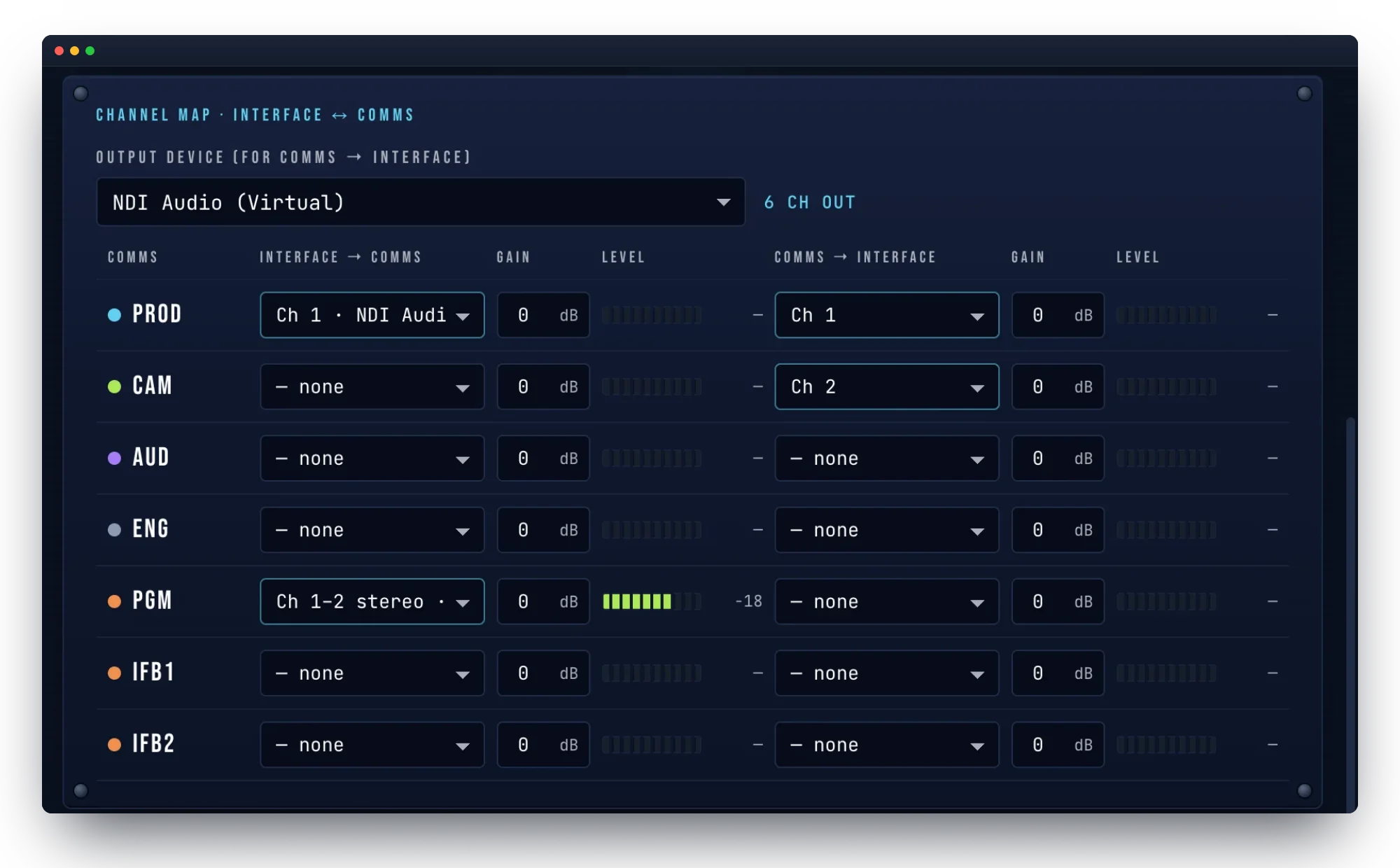This screenshot has width=1400, height=868.
Task: Click the 'CHANNEL MAP · INTERFACE ↔ COMMS' heading
Action: click(255, 115)
